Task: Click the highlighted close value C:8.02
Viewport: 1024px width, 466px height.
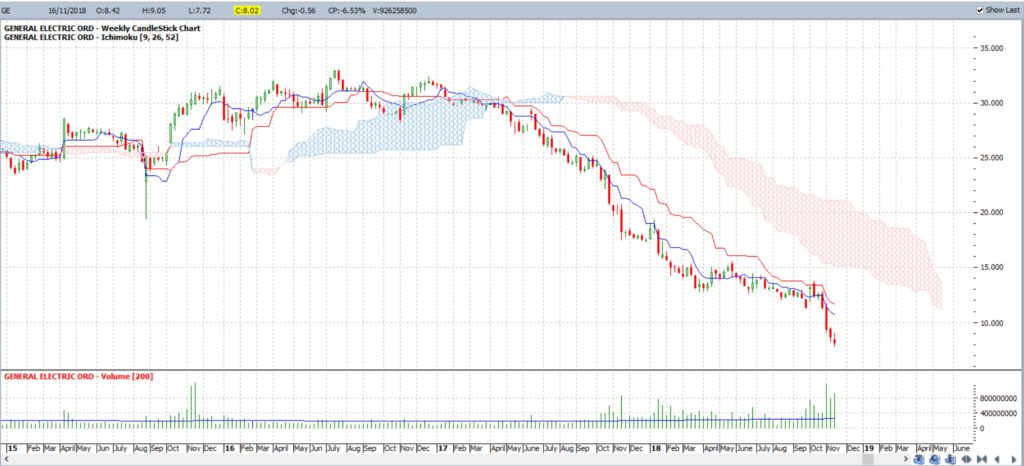Action: click(x=248, y=10)
